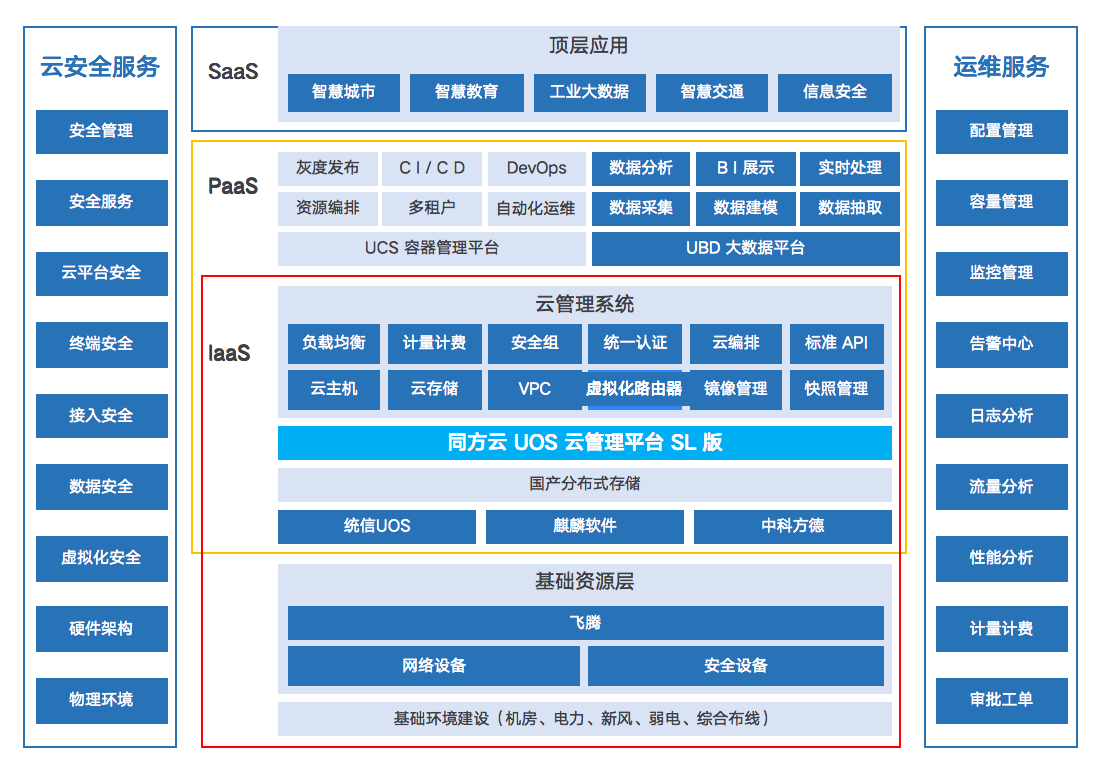
Task: Select the 安全组 block
Action: (535, 343)
